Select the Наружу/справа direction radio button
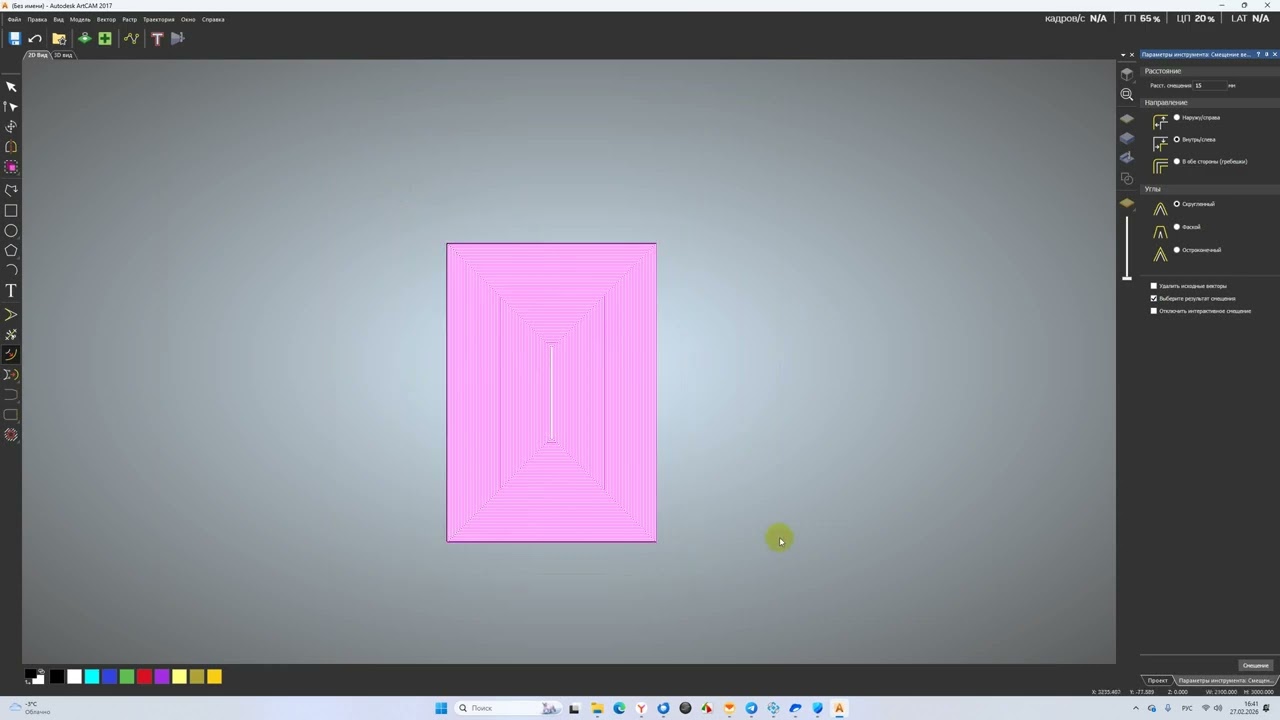 (1177, 118)
